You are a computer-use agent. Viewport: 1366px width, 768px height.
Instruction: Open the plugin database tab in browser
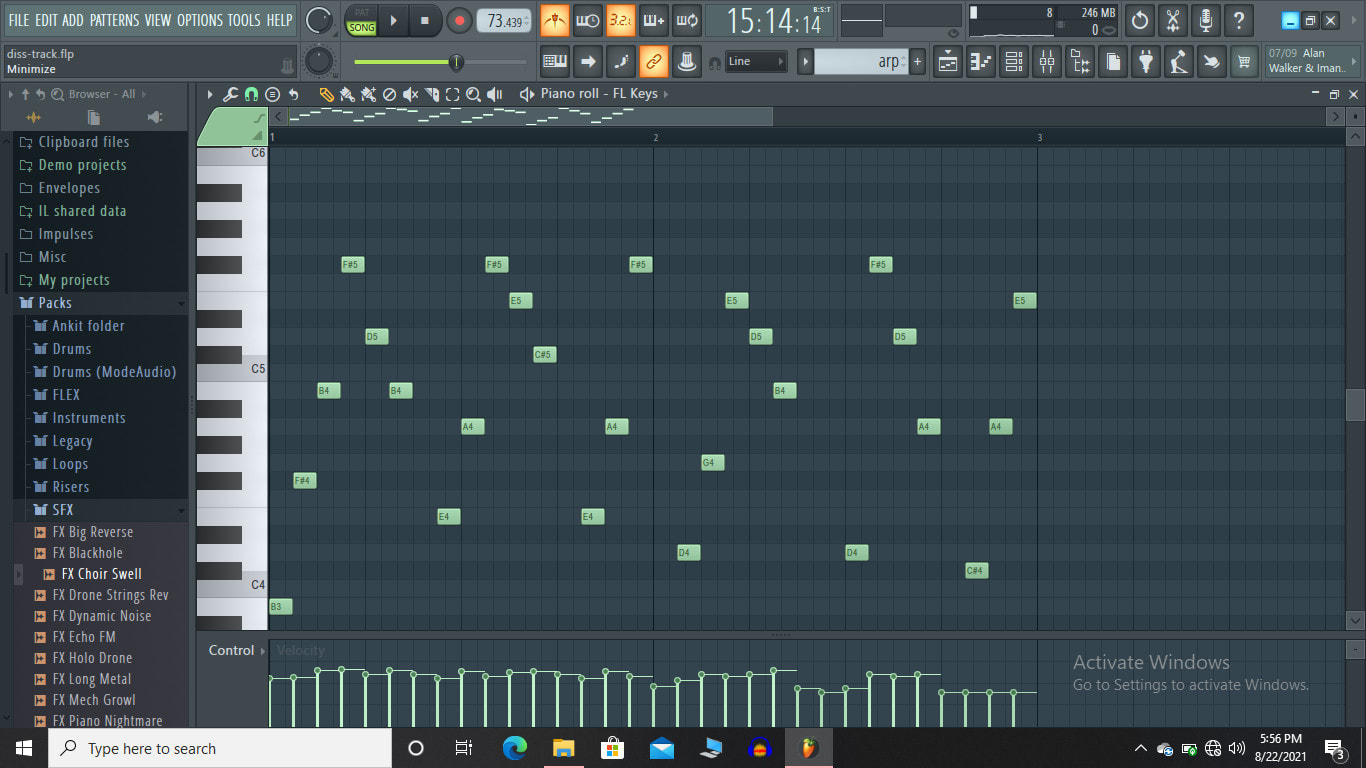pyautogui.click(x=154, y=117)
